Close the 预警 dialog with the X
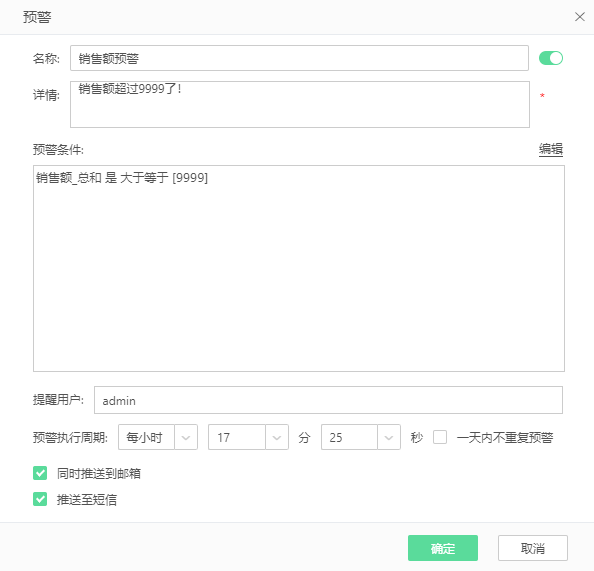The image size is (594, 571). (580, 17)
